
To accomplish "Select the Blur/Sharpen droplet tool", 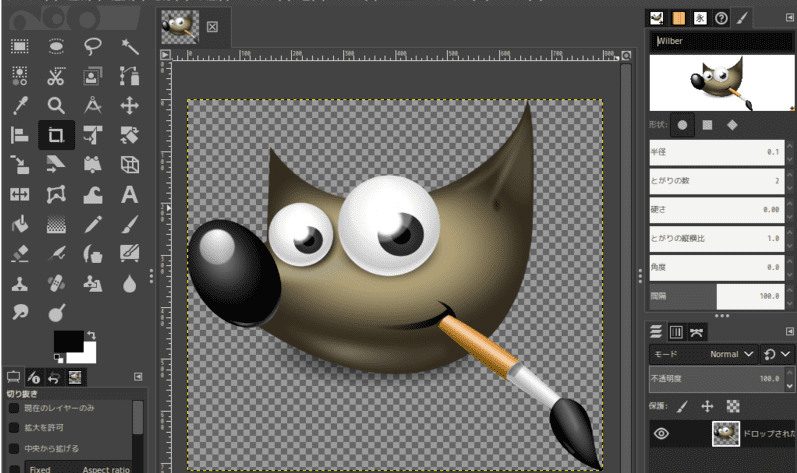I will (130, 283).
